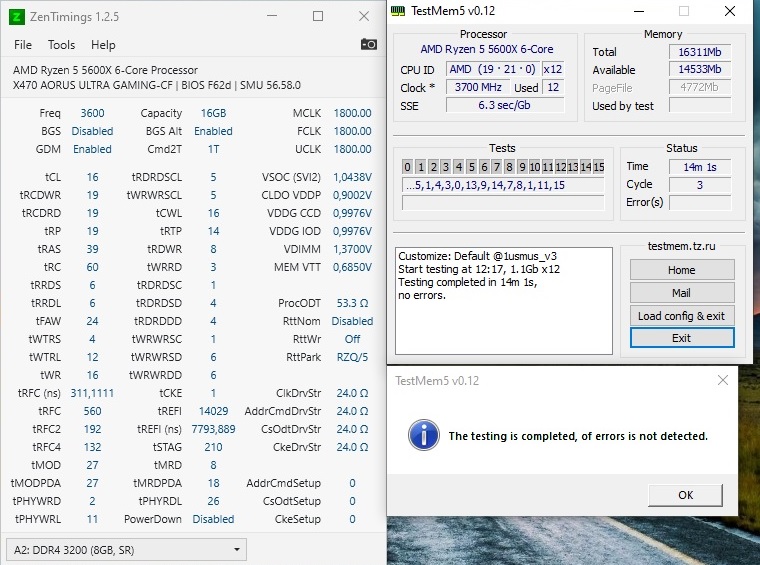Open the Help menu in ZenTimings
The image size is (760, 565).
pyautogui.click(x=103, y=45)
